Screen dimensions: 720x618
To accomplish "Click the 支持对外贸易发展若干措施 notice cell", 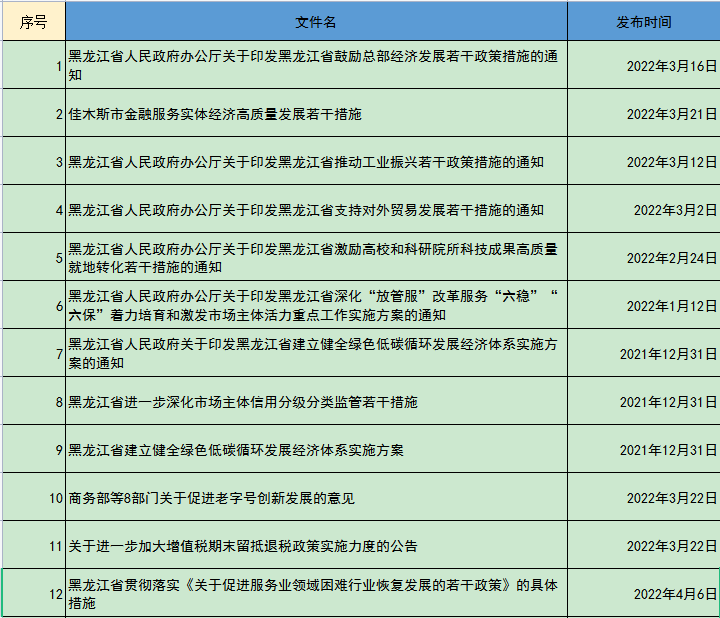I will (316, 210).
